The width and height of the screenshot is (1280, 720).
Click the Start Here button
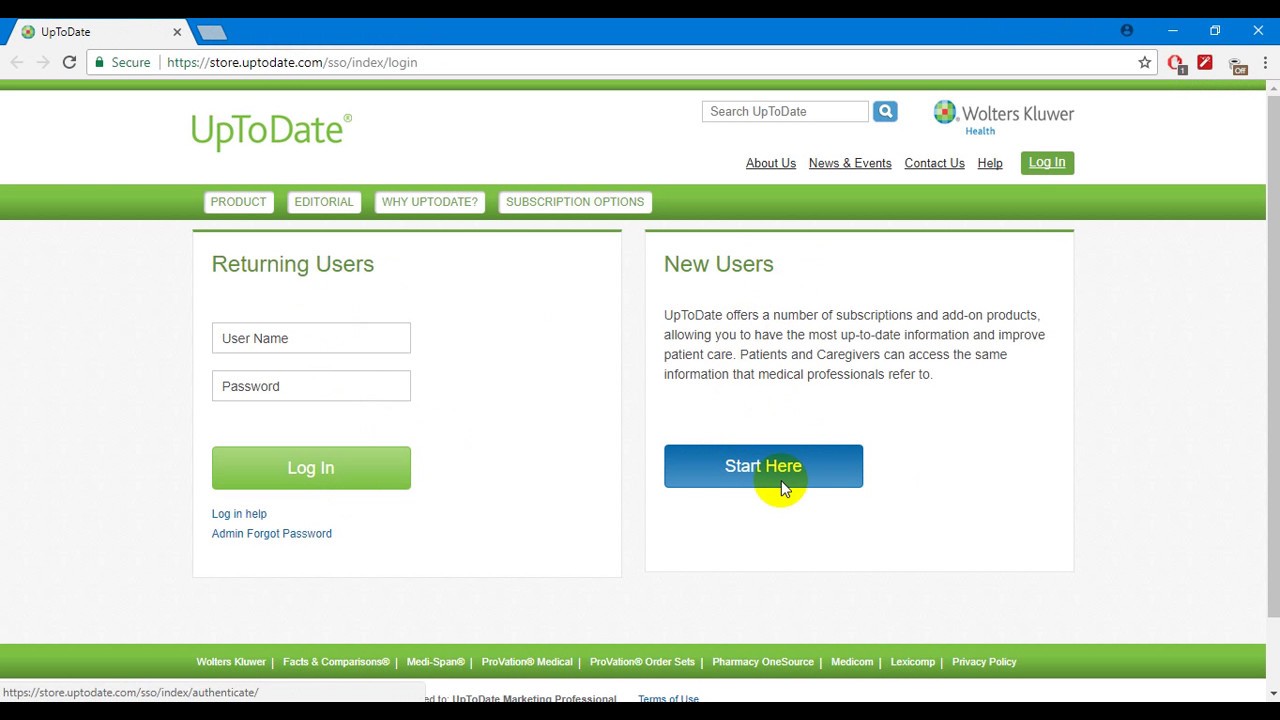point(763,466)
